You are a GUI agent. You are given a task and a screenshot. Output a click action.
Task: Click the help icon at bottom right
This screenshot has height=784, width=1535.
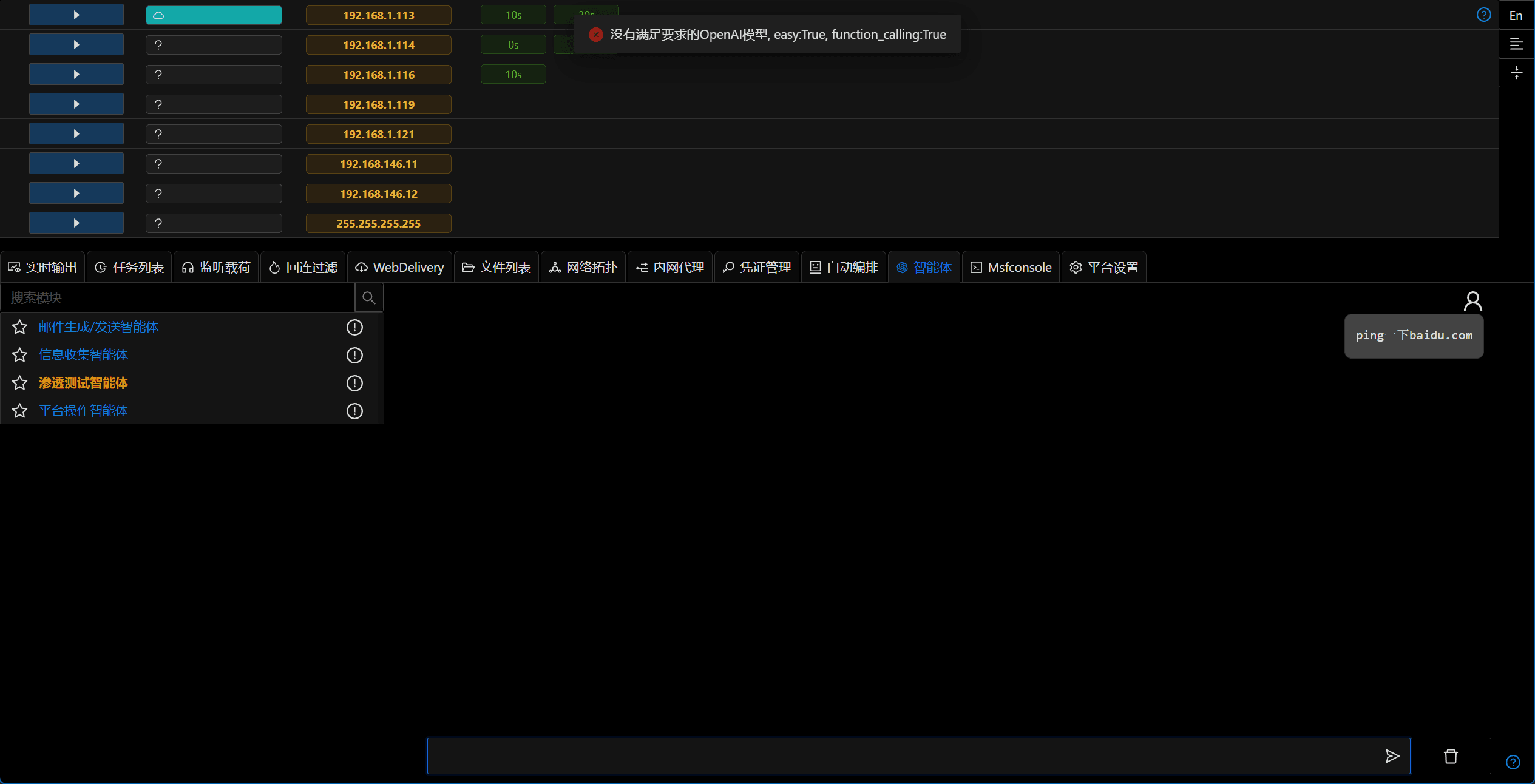(x=1513, y=762)
